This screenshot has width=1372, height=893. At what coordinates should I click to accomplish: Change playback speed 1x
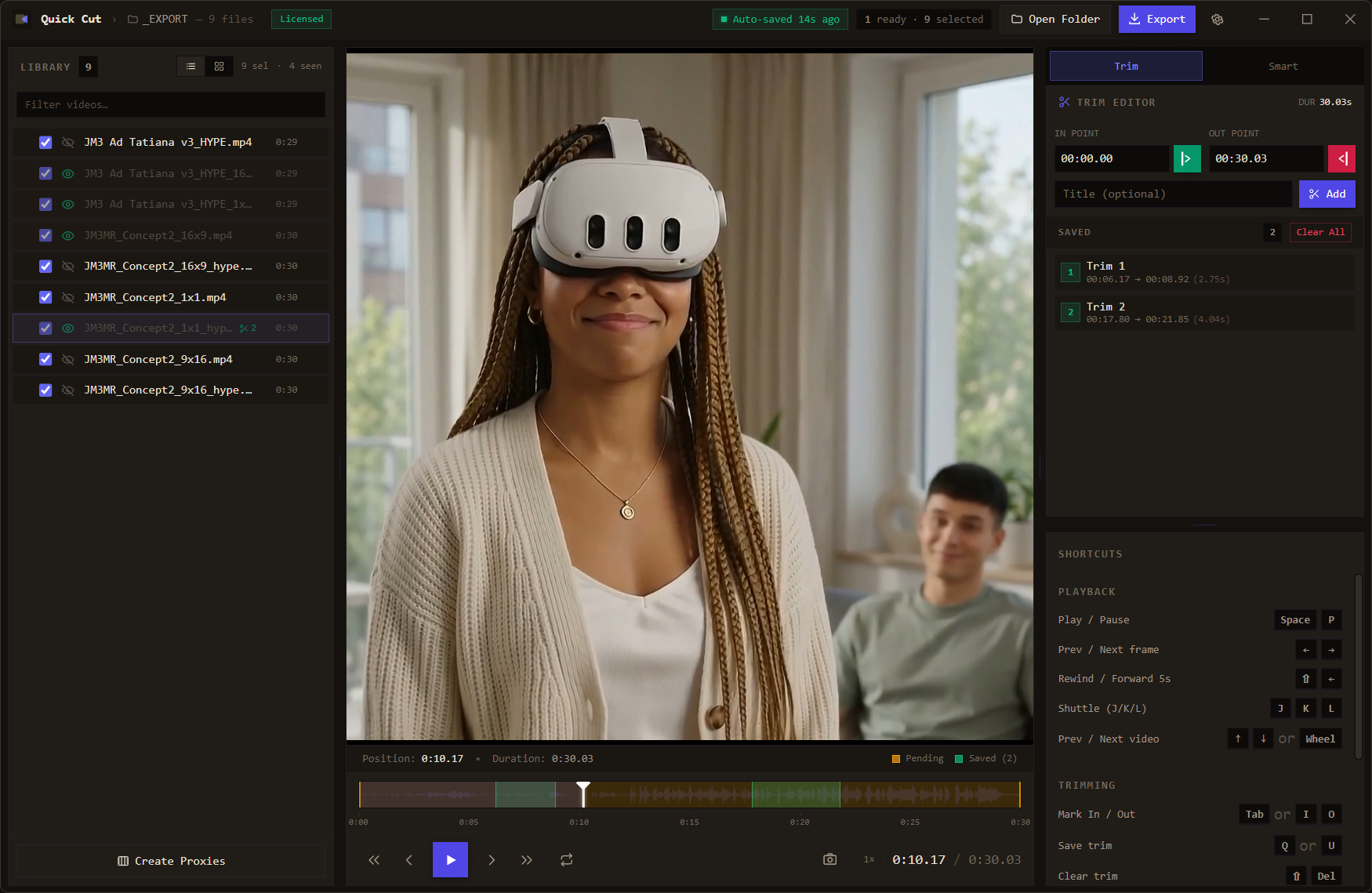coord(869,860)
